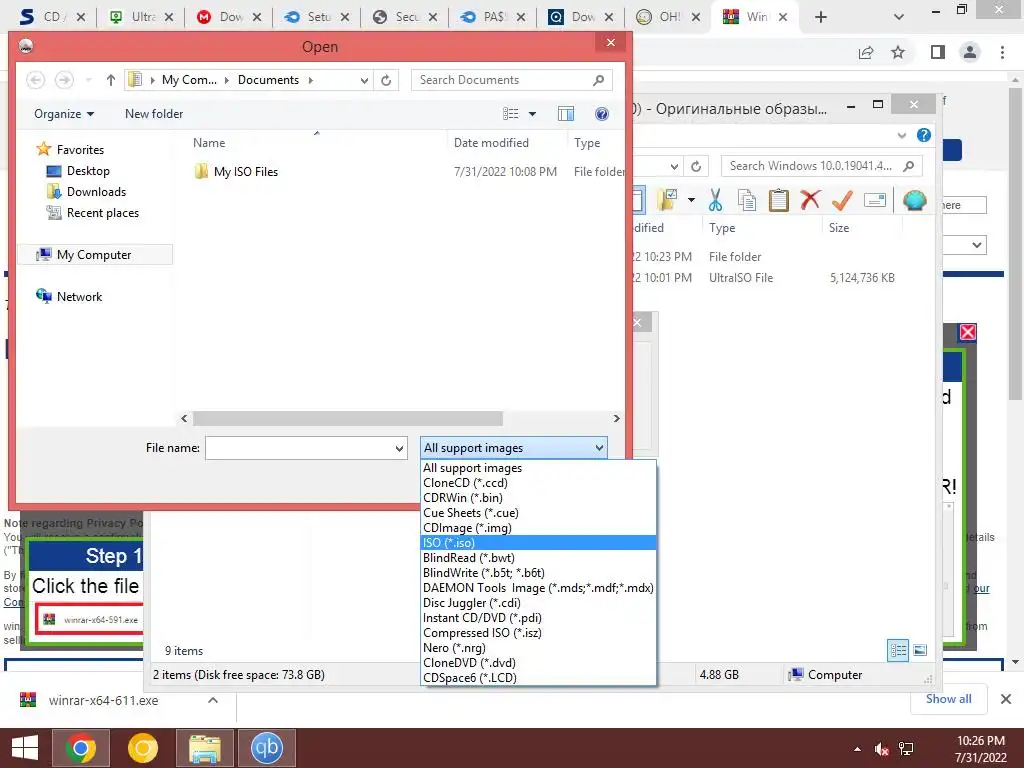Choose CloneCD (*.ccd) filter option
Viewport: 1024px width, 768px height.
coord(538,483)
